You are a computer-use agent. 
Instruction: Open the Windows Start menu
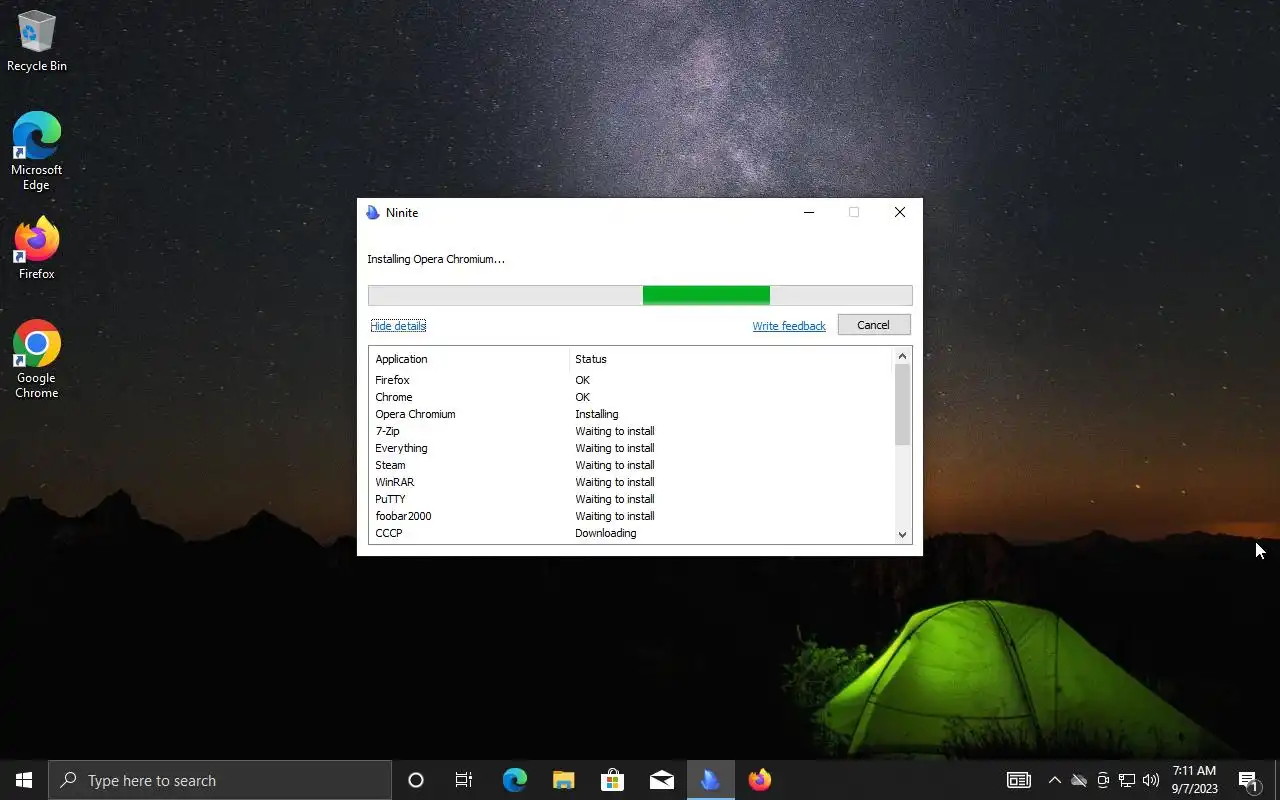coord(24,780)
